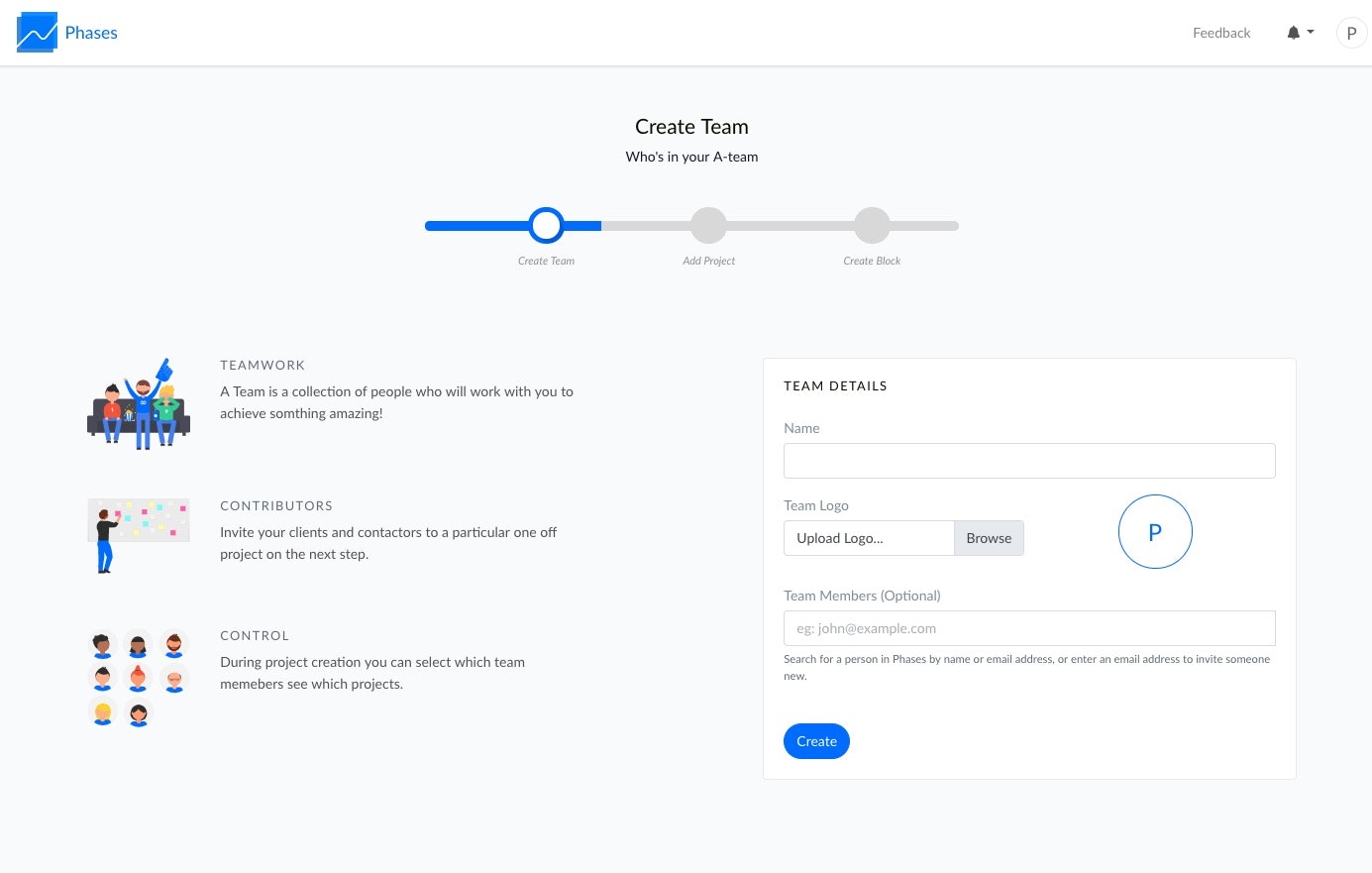The height and width of the screenshot is (873, 1372).
Task: Open the user avatar P menu
Action: 1351,33
